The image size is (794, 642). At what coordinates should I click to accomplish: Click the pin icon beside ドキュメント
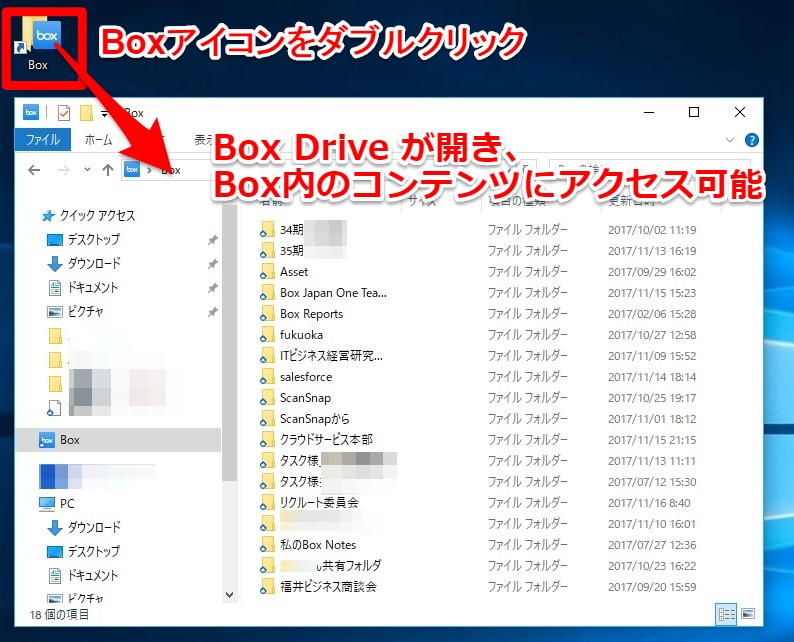pyautogui.click(x=213, y=288)
